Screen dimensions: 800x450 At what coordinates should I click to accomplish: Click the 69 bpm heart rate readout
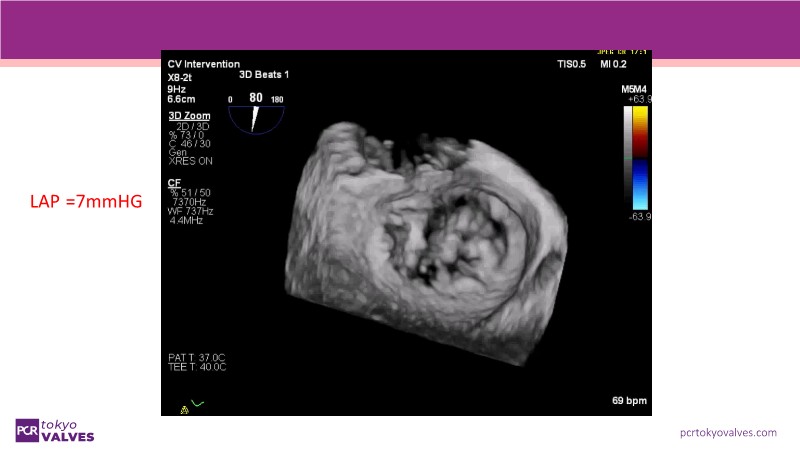(629, 401)
